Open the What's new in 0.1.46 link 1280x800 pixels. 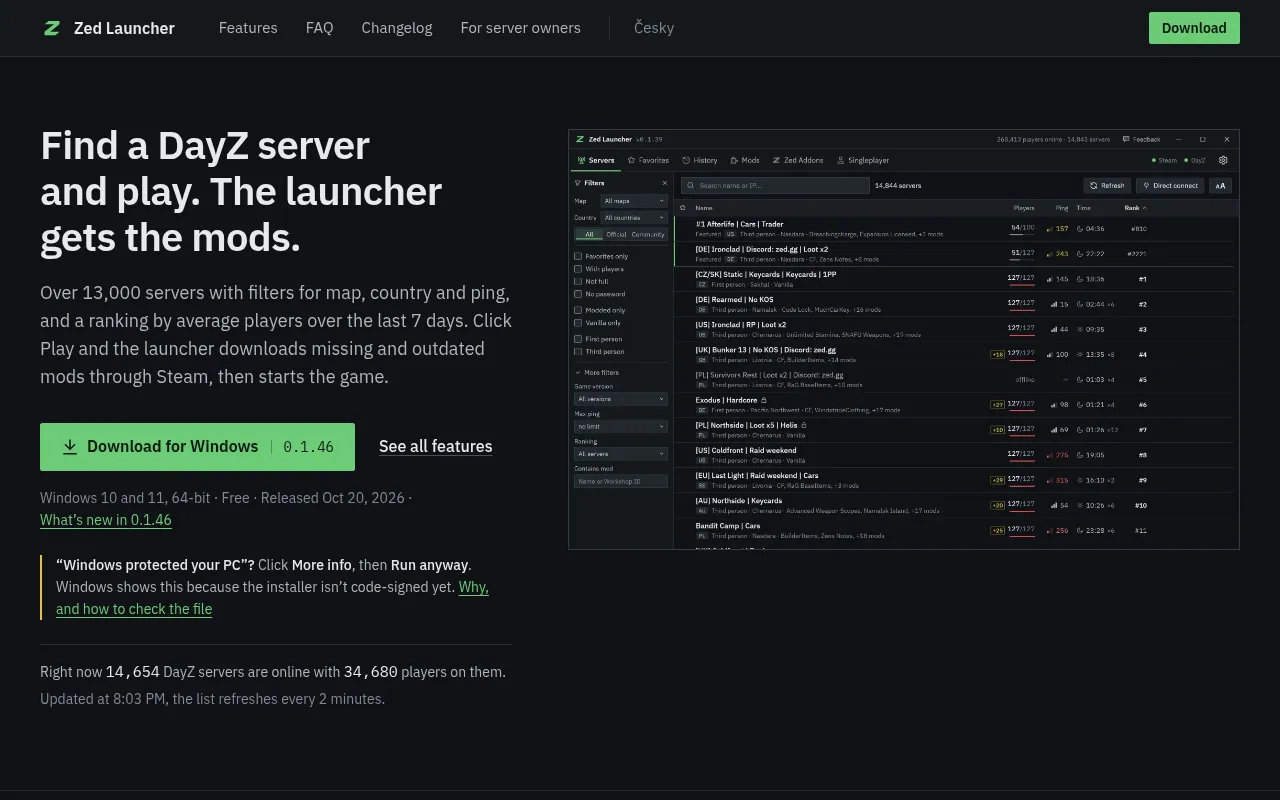(106, 520)
